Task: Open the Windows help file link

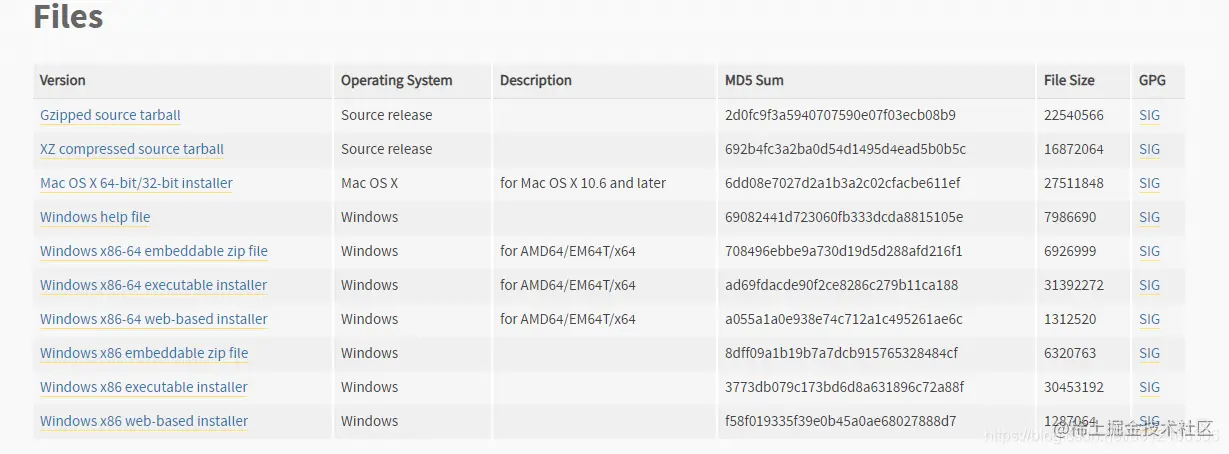Action: click(x=95, y=217)
